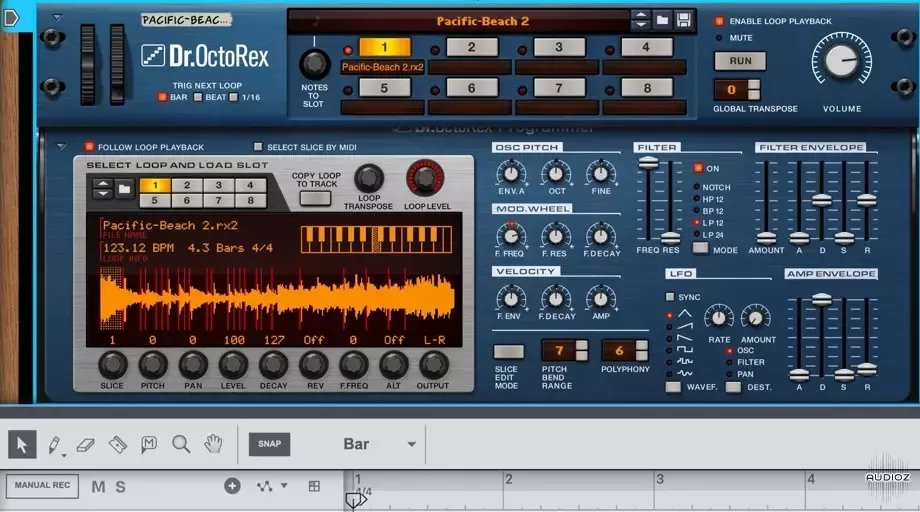Select the Eraser tool

coord(86,445)
